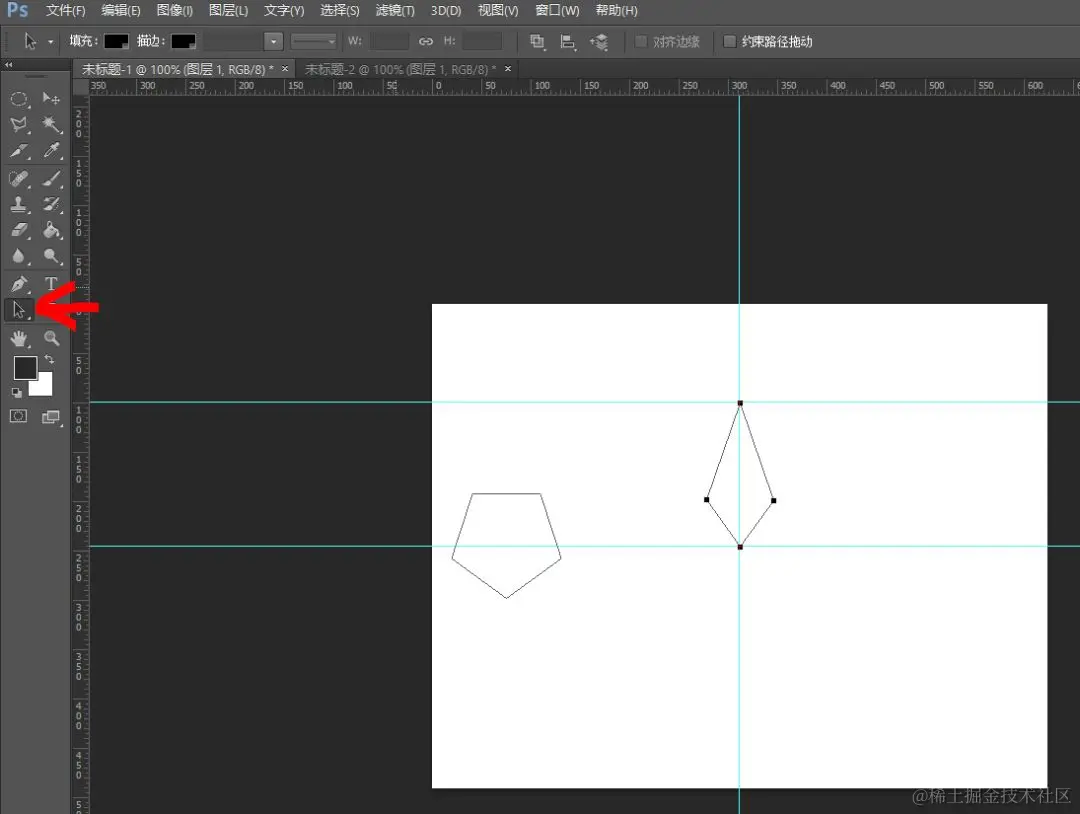Select the Healing Brush tool
1080x814 pixels.
[19, 179]
